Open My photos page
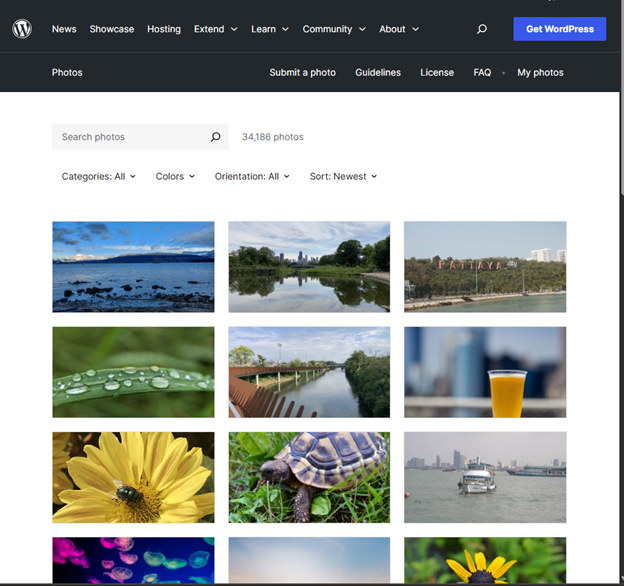624x586 pixels. [x=540, y=72]
